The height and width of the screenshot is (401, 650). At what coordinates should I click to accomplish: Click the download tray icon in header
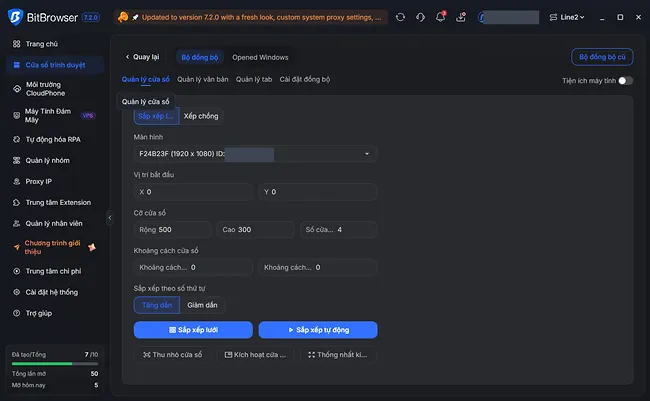461,17
